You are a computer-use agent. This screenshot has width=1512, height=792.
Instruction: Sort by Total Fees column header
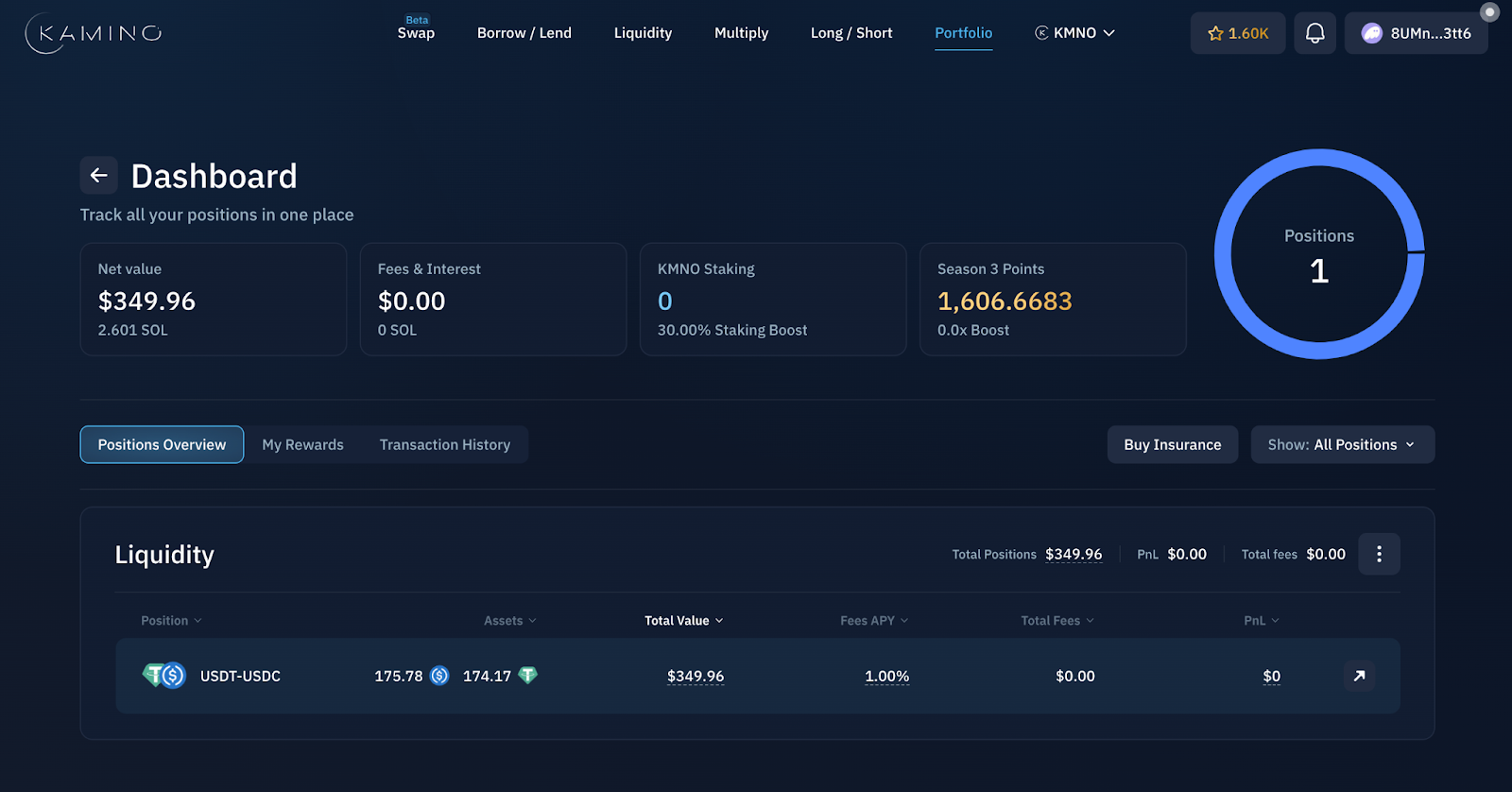tap(1057, 621)
